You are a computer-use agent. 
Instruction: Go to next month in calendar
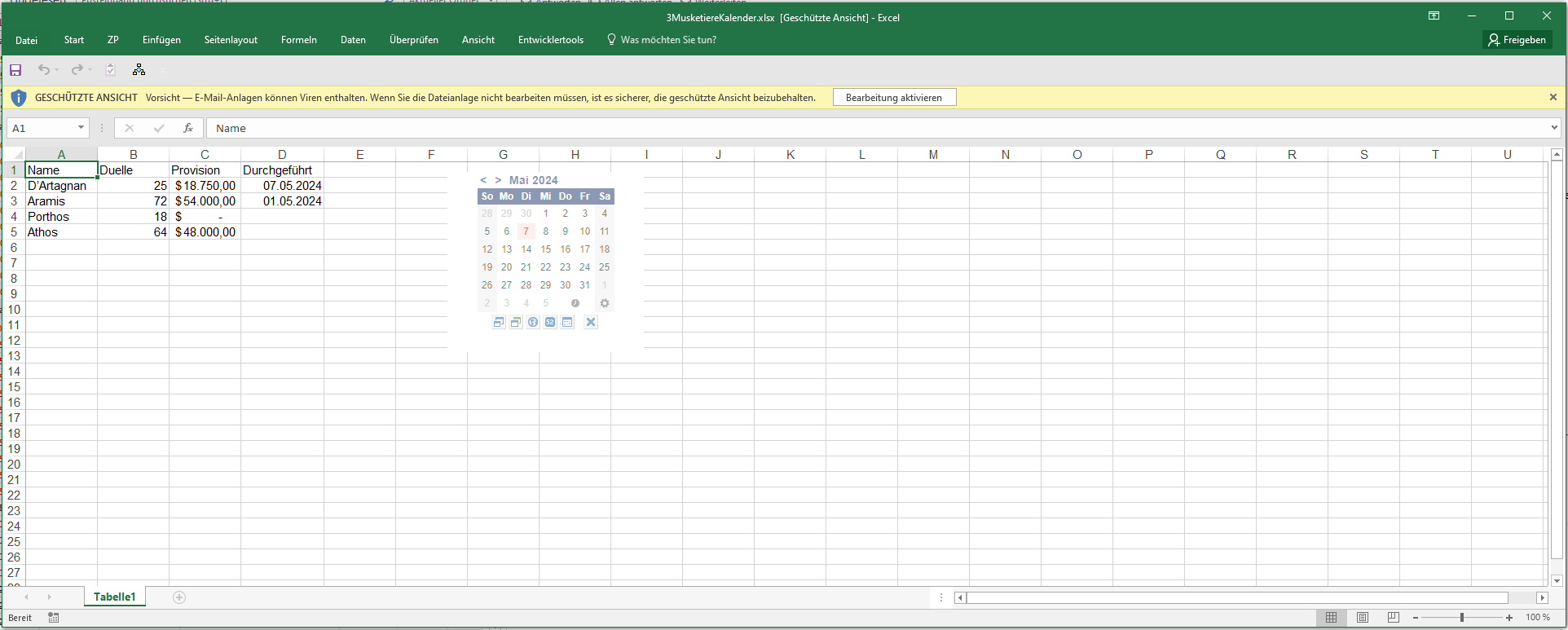coord(498,180)
